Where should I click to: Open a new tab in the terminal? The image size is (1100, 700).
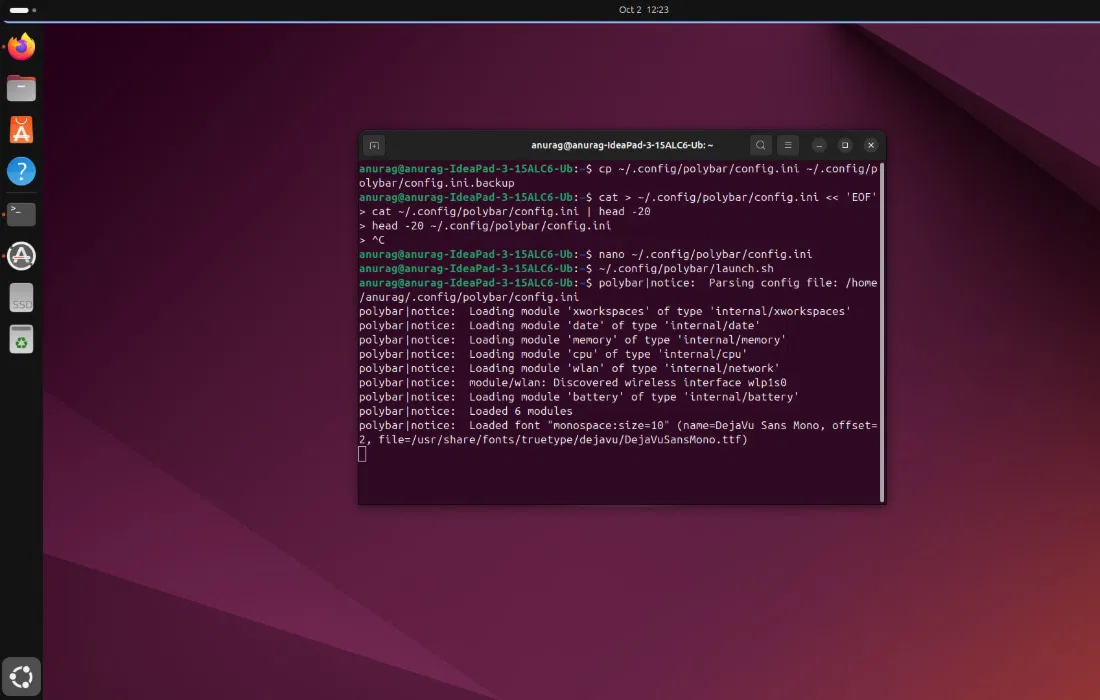tap(374, 145)
